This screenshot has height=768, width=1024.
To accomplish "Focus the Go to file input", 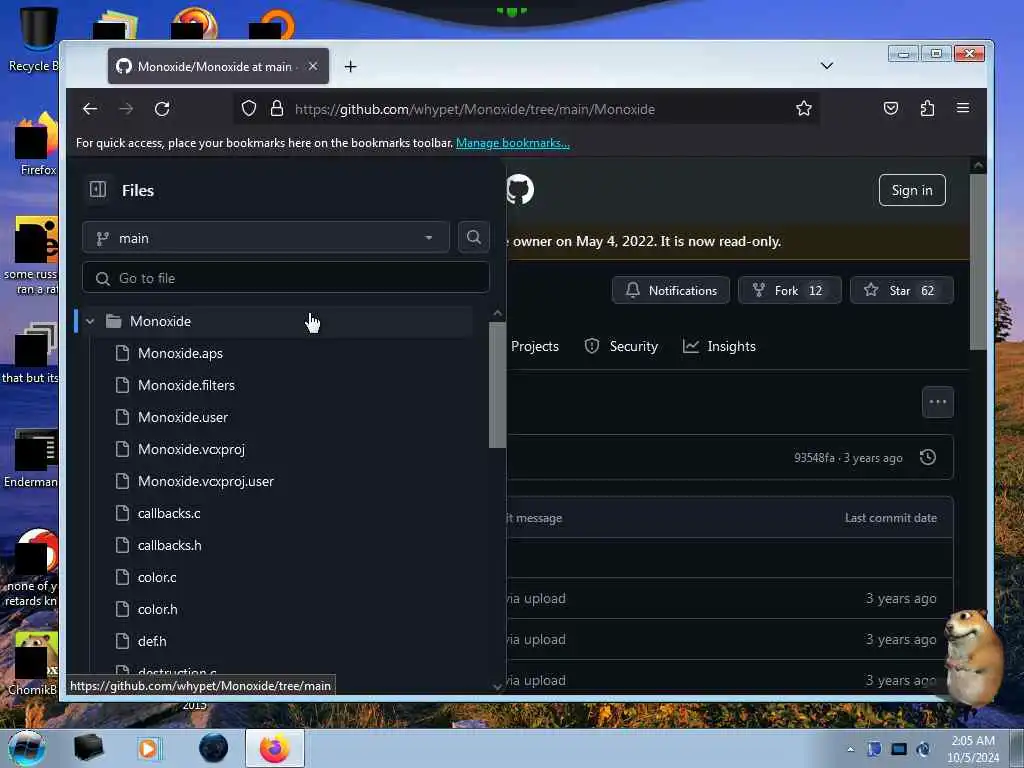I will pos(286,278).
